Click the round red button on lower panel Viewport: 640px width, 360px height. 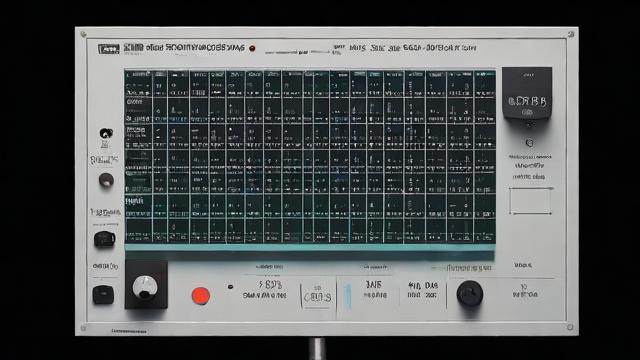[201, 296]
